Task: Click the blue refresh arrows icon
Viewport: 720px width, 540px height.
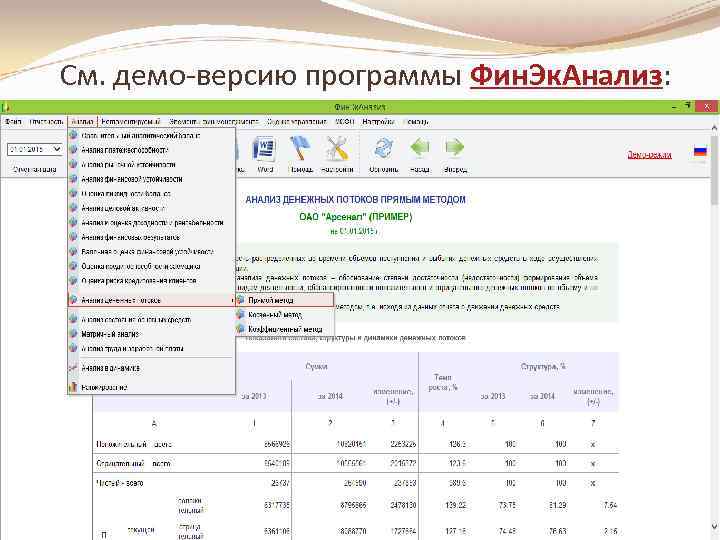Action: 383,148
